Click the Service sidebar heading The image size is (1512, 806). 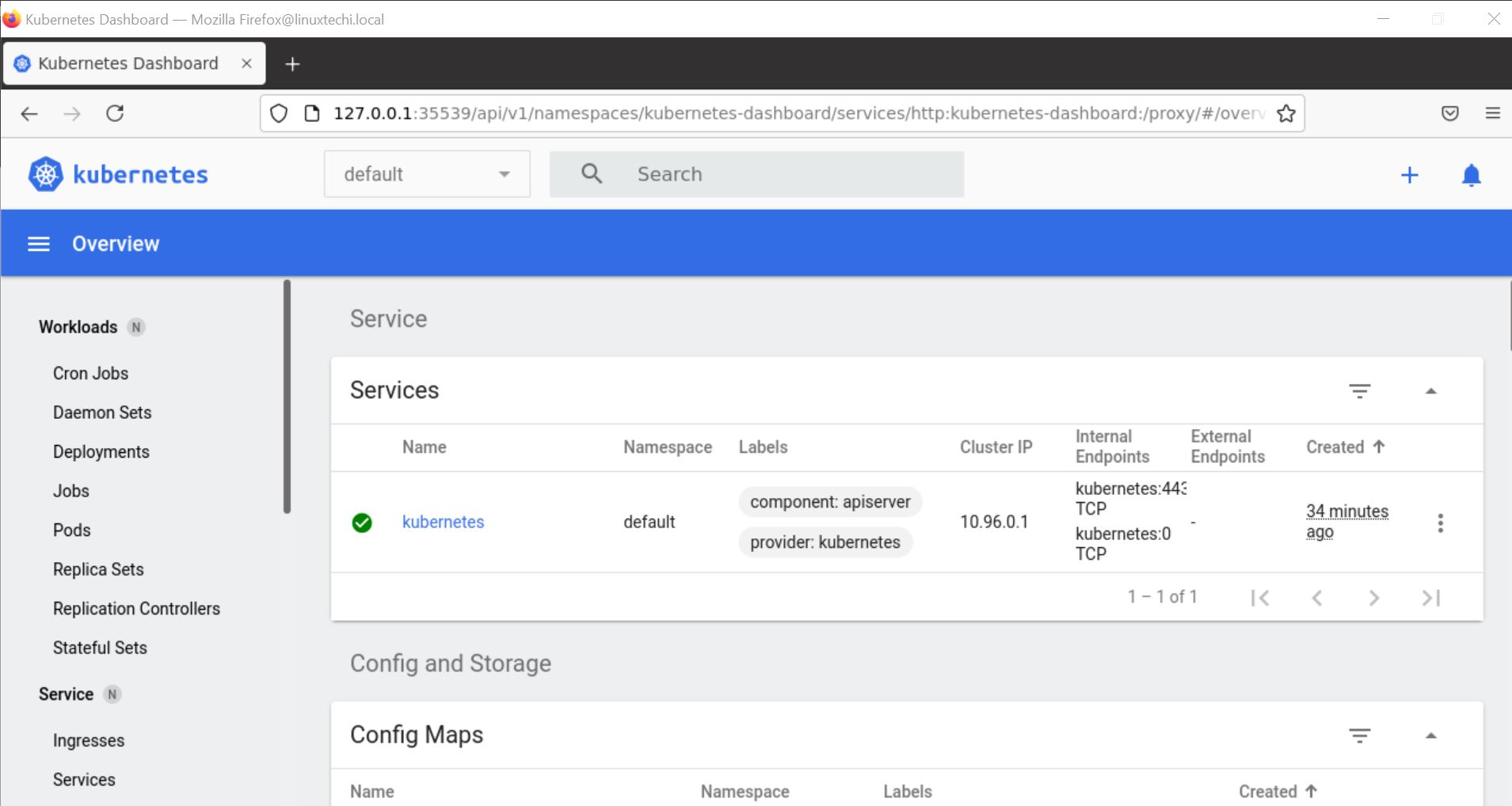point(66,694)
